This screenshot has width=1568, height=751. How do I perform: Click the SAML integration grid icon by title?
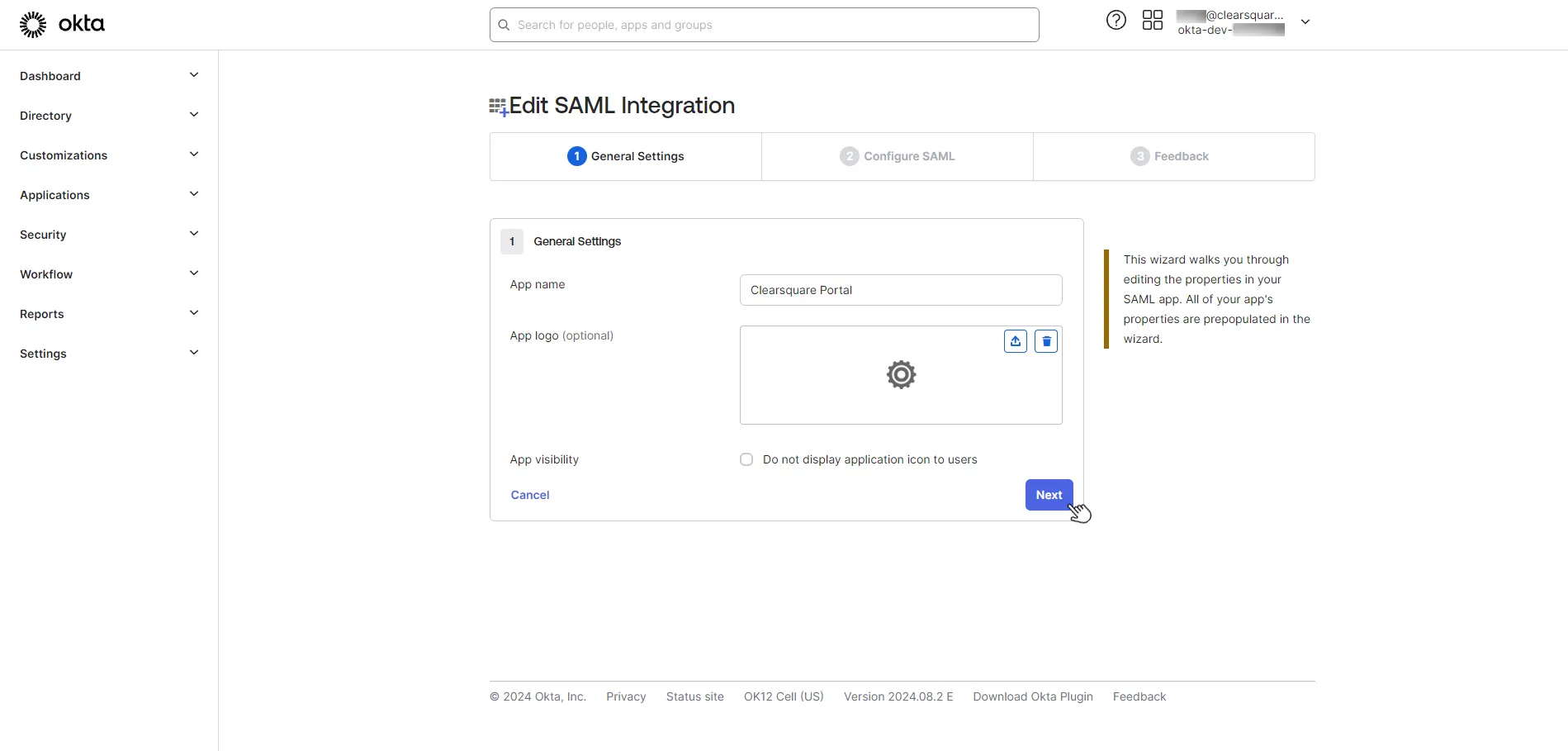click(498, 107)
